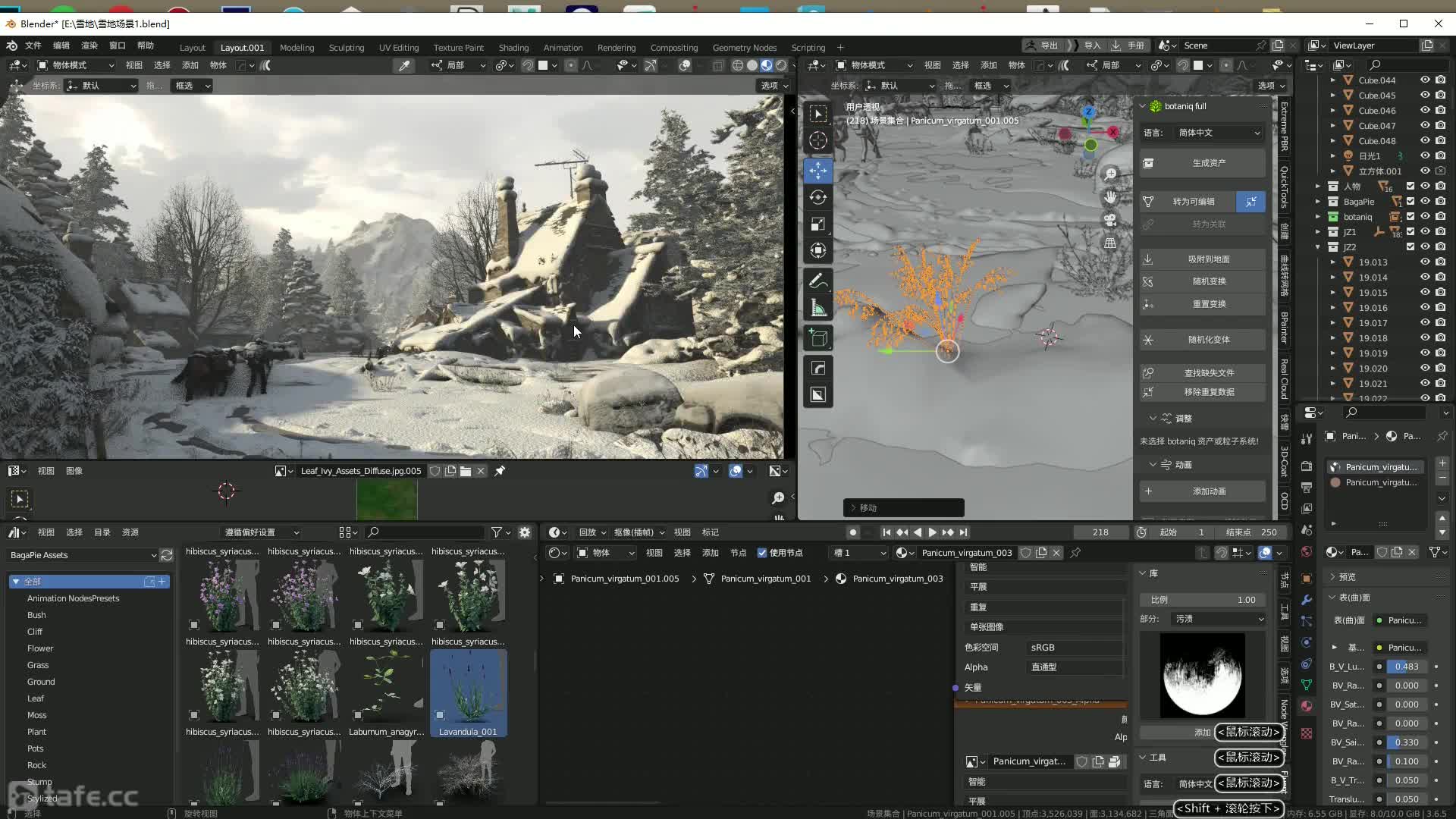The image size is (1456, 819).
Task: Toggle perspective/orthographic grid gizmo
Action: coord(1110,243)
